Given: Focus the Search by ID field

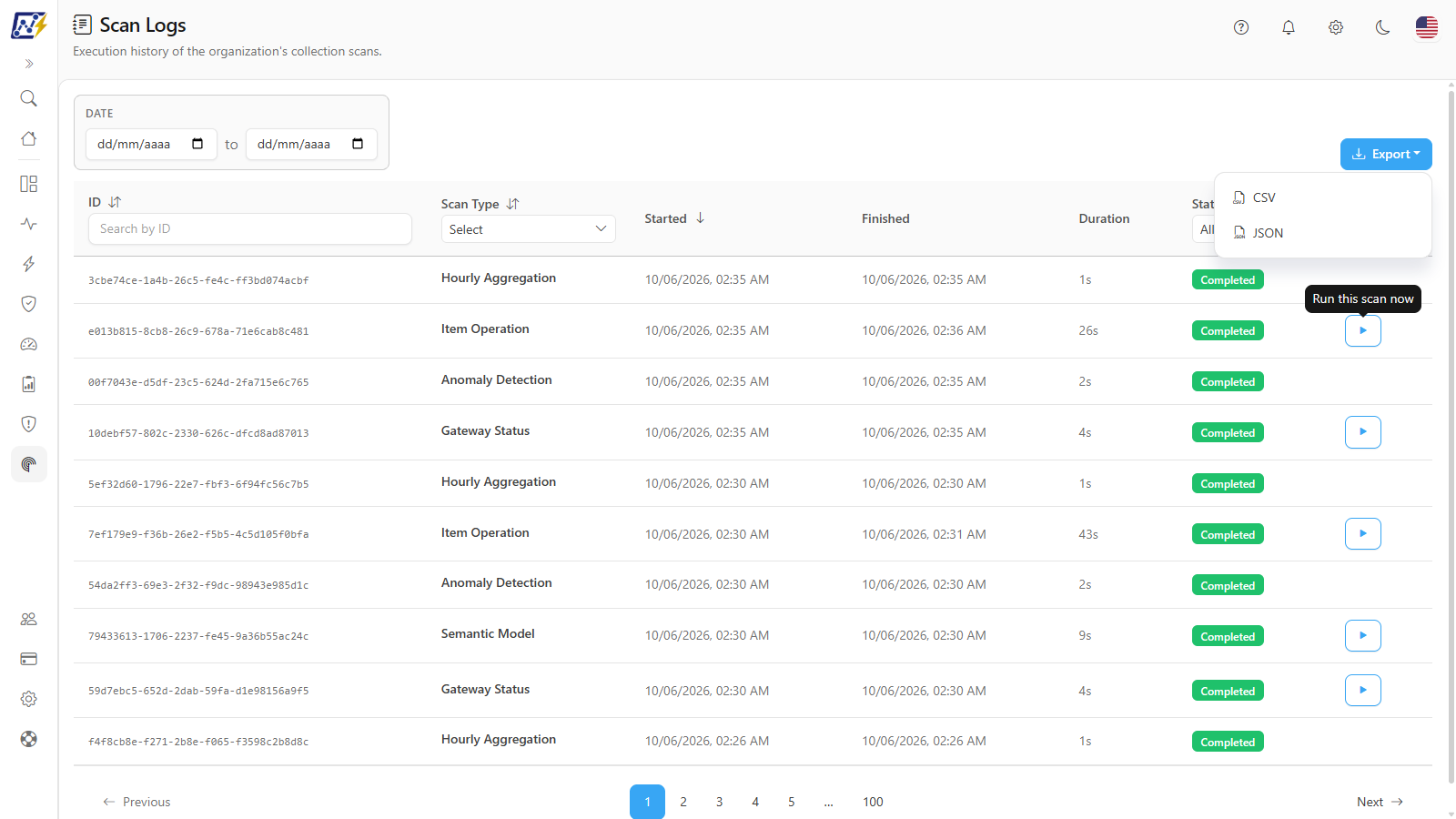Looking at the screenshot, I should coord(250,228).
